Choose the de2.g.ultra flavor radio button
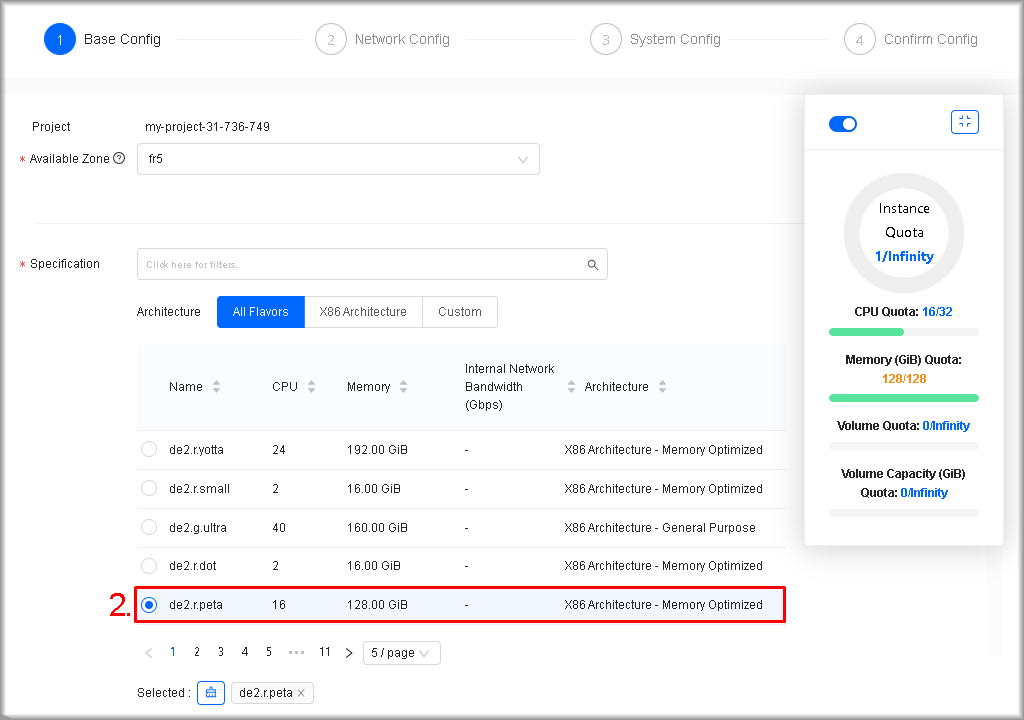Viewport: 1024px width, 720px height. point(149,527)
